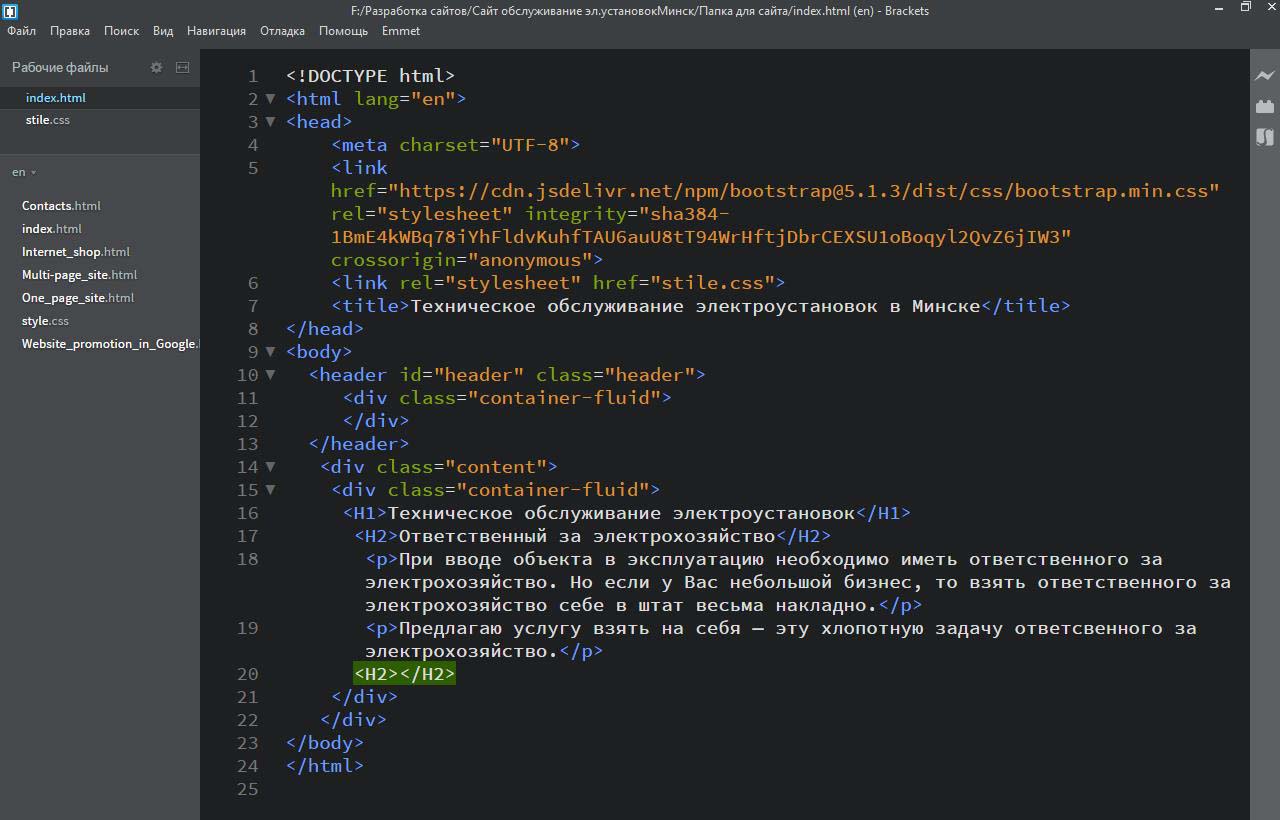The width and height of the screenshot is (1280, 820).
Task: Fold the body tag on line 9
Action: pos(270,352)
